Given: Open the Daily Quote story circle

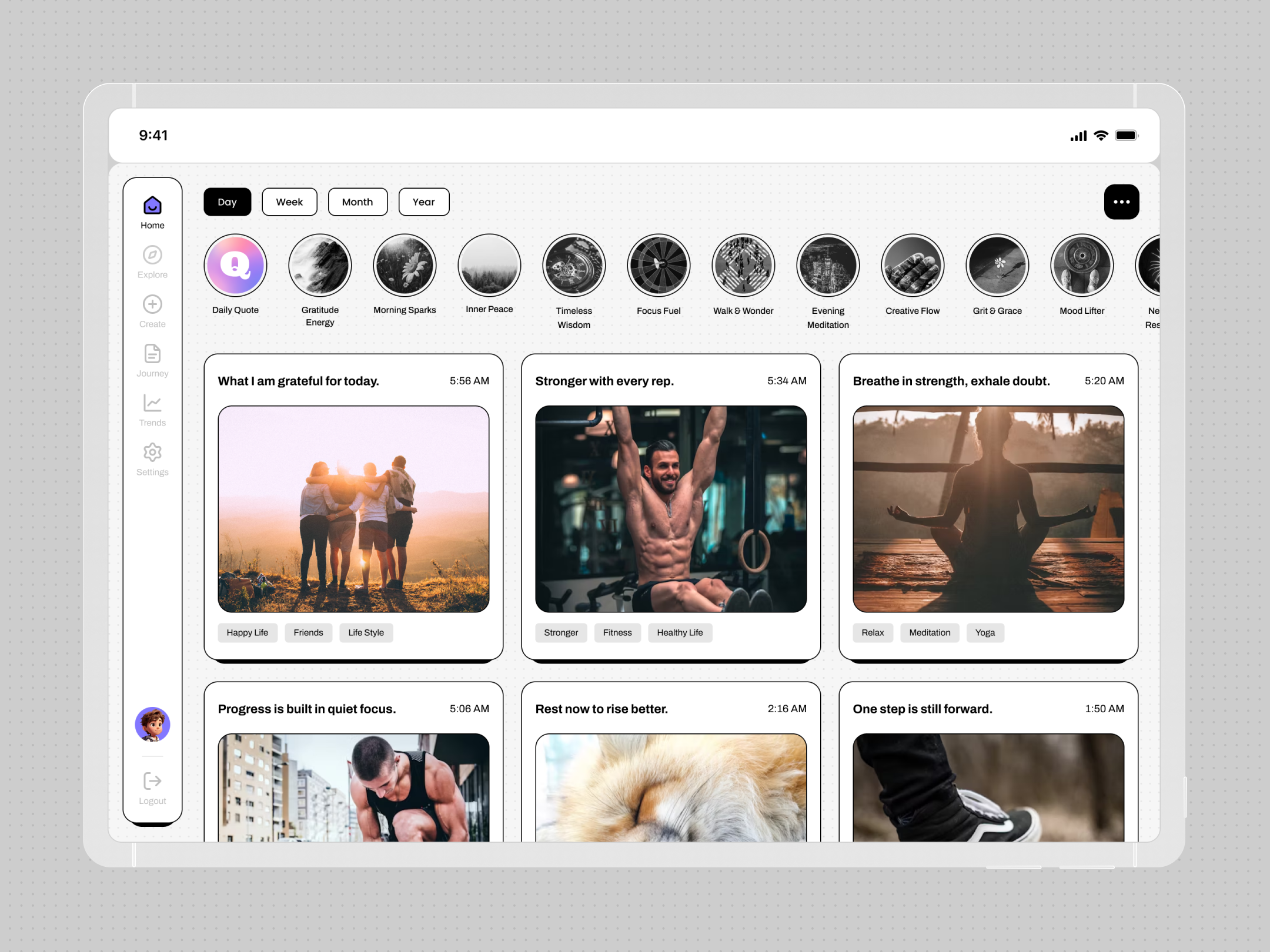Looking at the screenshot, I should pos(235,265).
